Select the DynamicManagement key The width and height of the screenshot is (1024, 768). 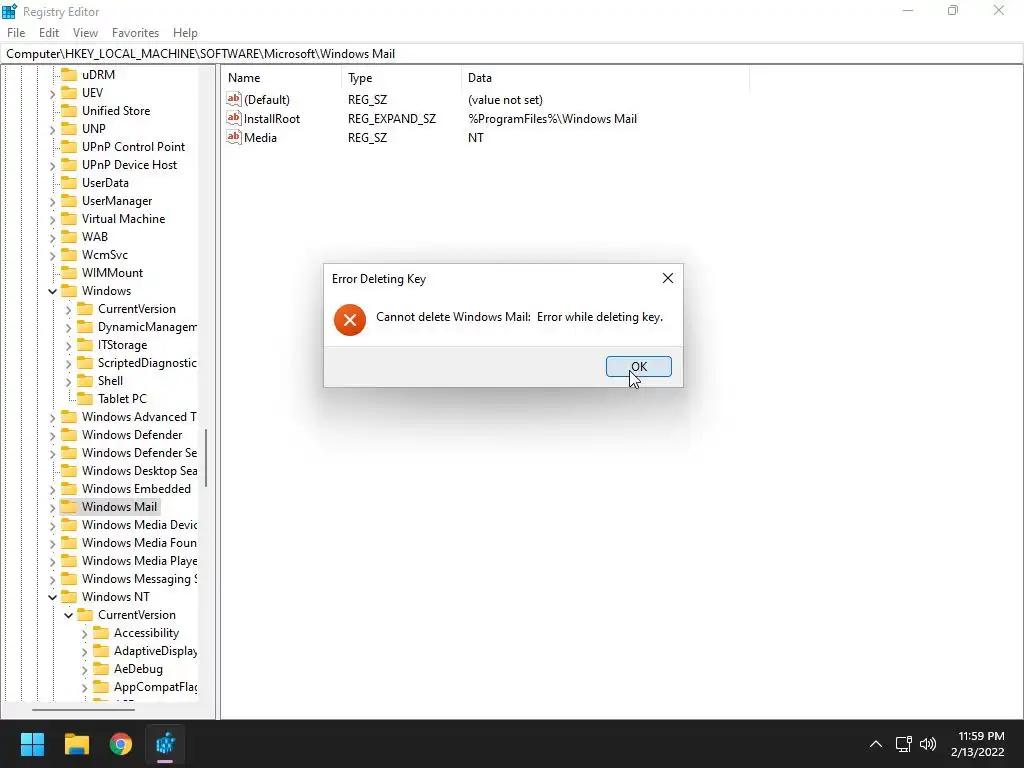[x=147, y=327]
